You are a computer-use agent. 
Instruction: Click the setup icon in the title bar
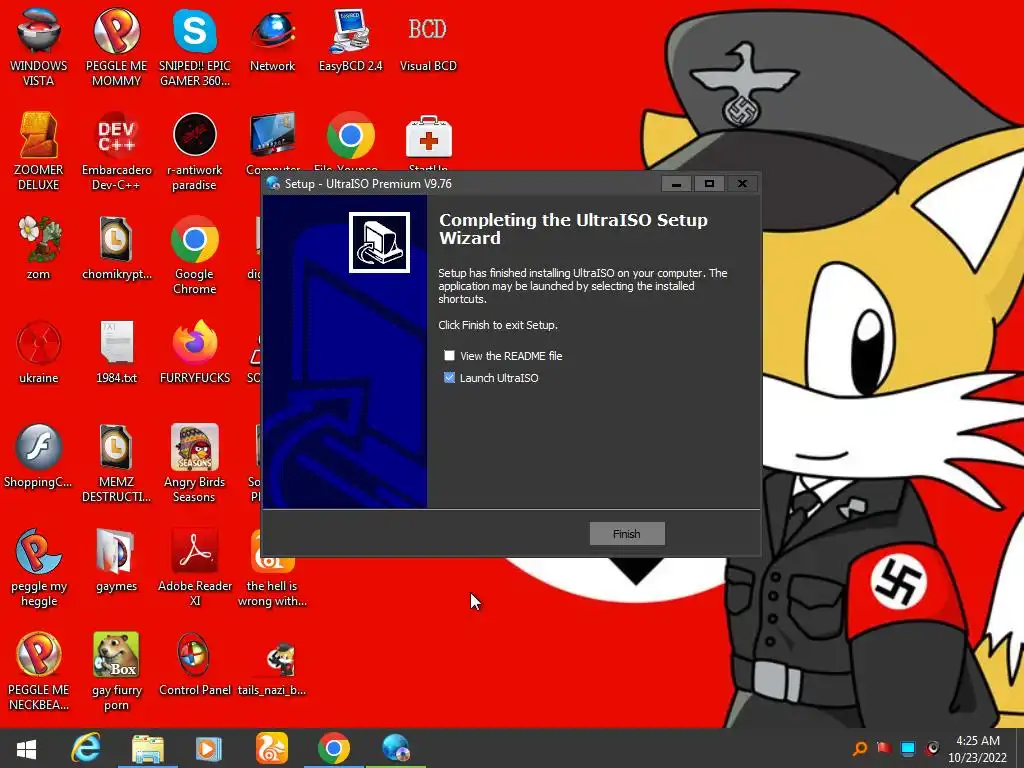273,184
